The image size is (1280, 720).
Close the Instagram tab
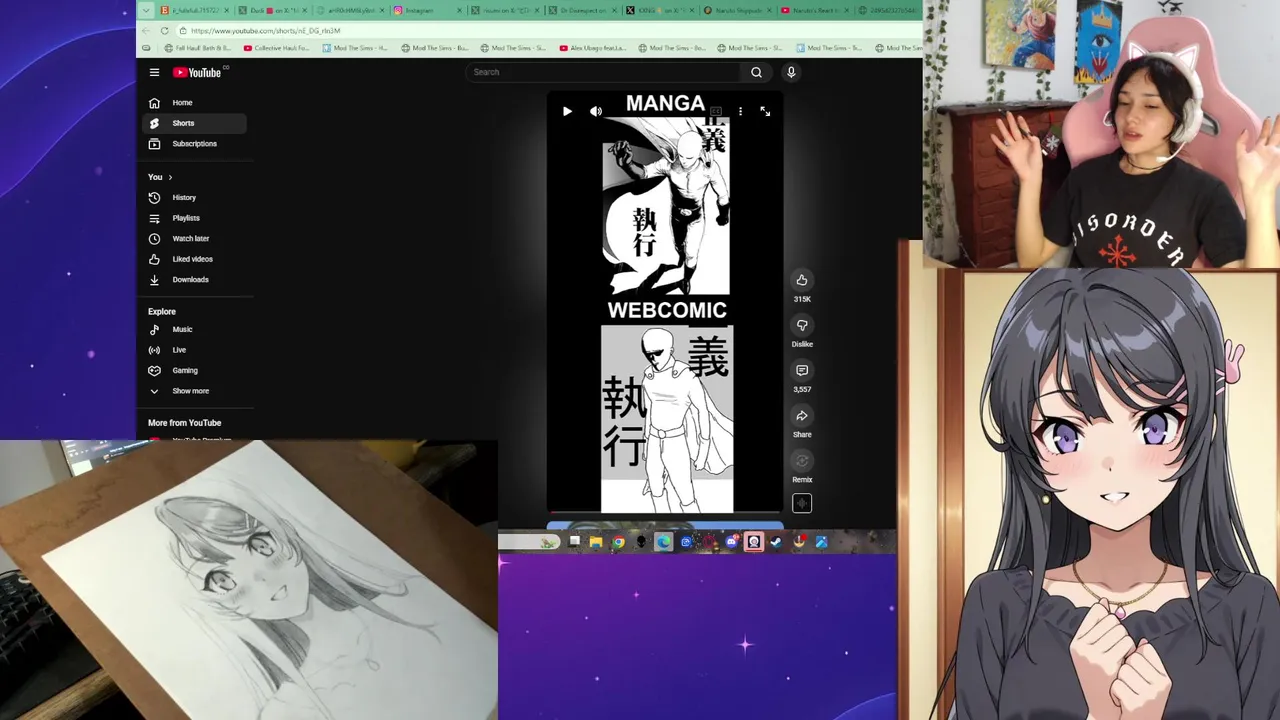459,11
